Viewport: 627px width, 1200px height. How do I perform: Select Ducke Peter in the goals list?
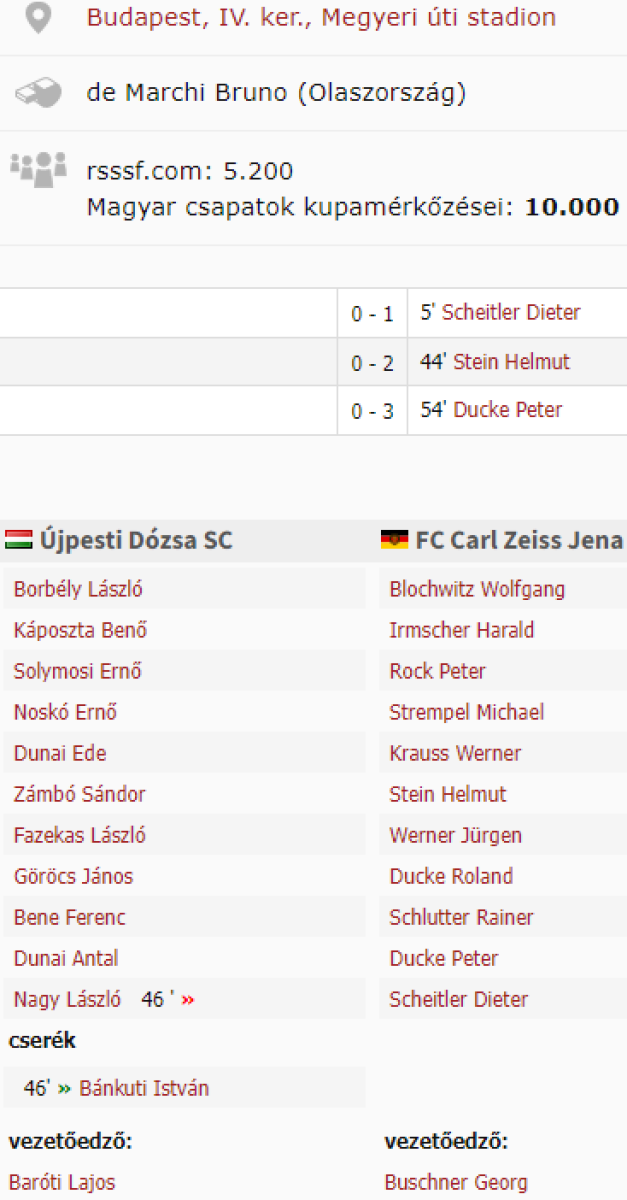507,410
